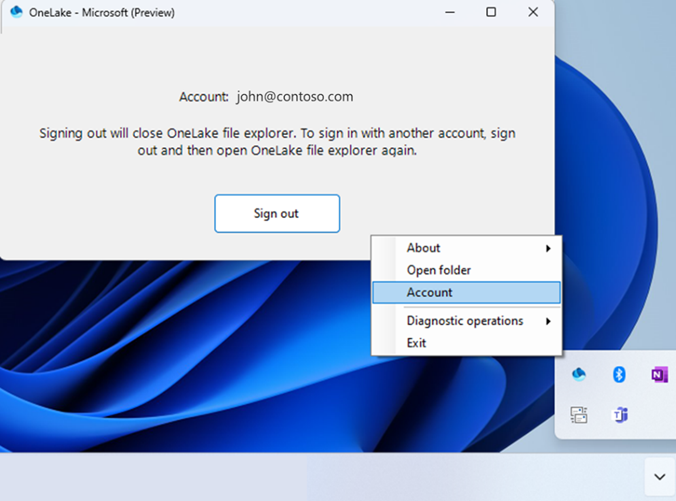Expand the Diagnostic operations submenu arrow

coord(548,321)
